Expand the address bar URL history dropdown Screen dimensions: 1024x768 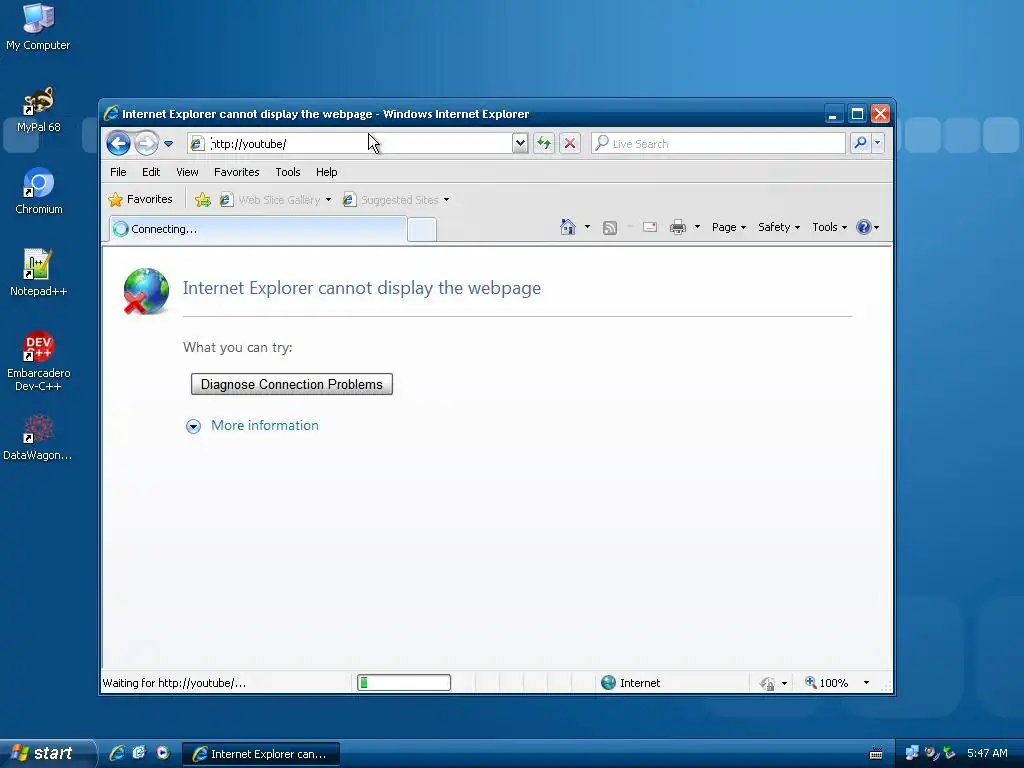[520, 143]
